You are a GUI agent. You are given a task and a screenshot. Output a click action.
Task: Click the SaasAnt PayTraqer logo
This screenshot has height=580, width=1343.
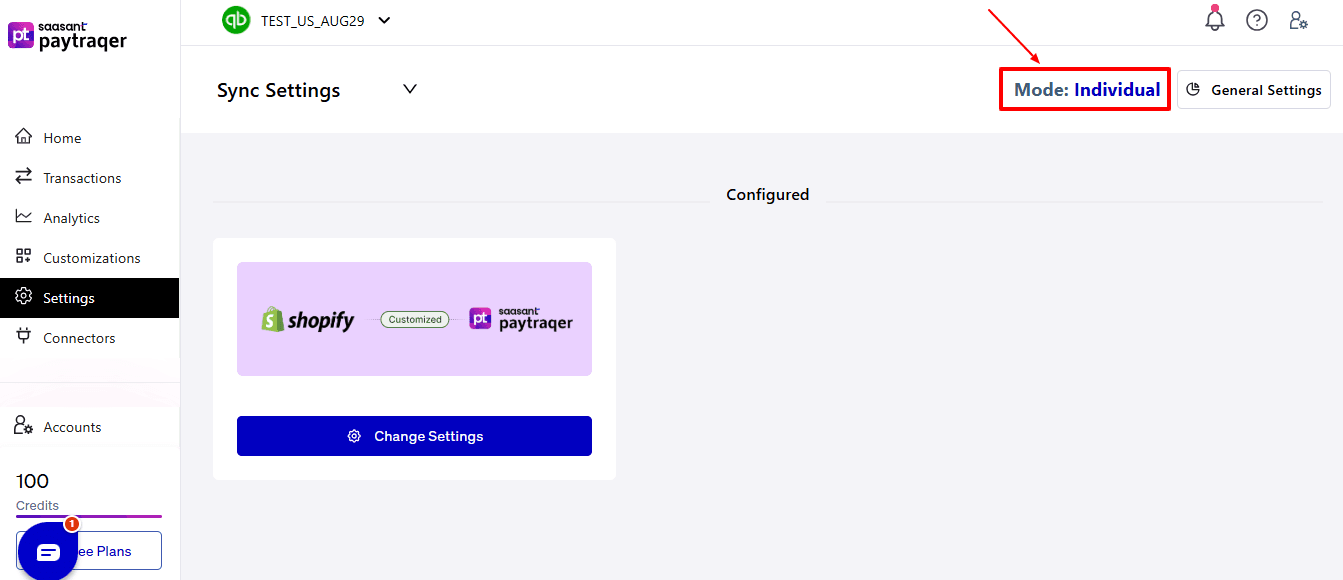(68, 35)
